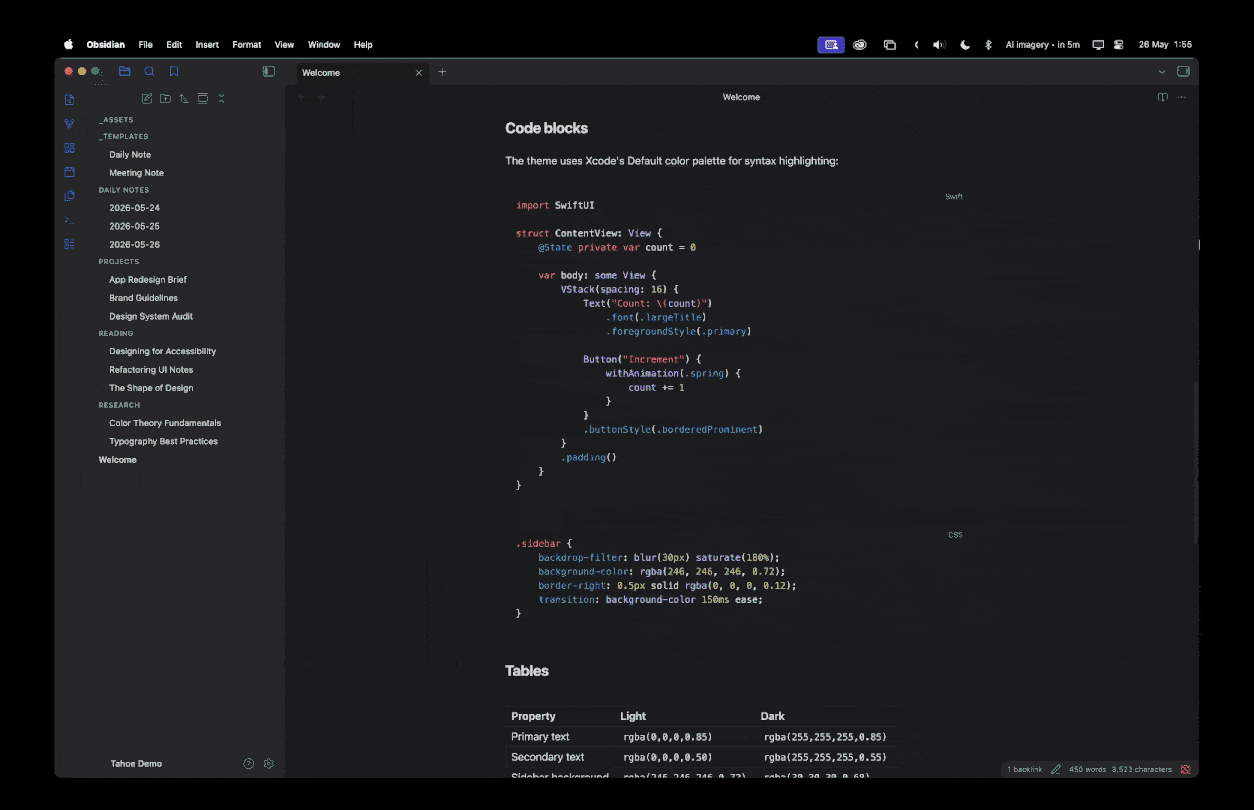Open the Help menu
Screen dimensions: 1254x810
363,45
